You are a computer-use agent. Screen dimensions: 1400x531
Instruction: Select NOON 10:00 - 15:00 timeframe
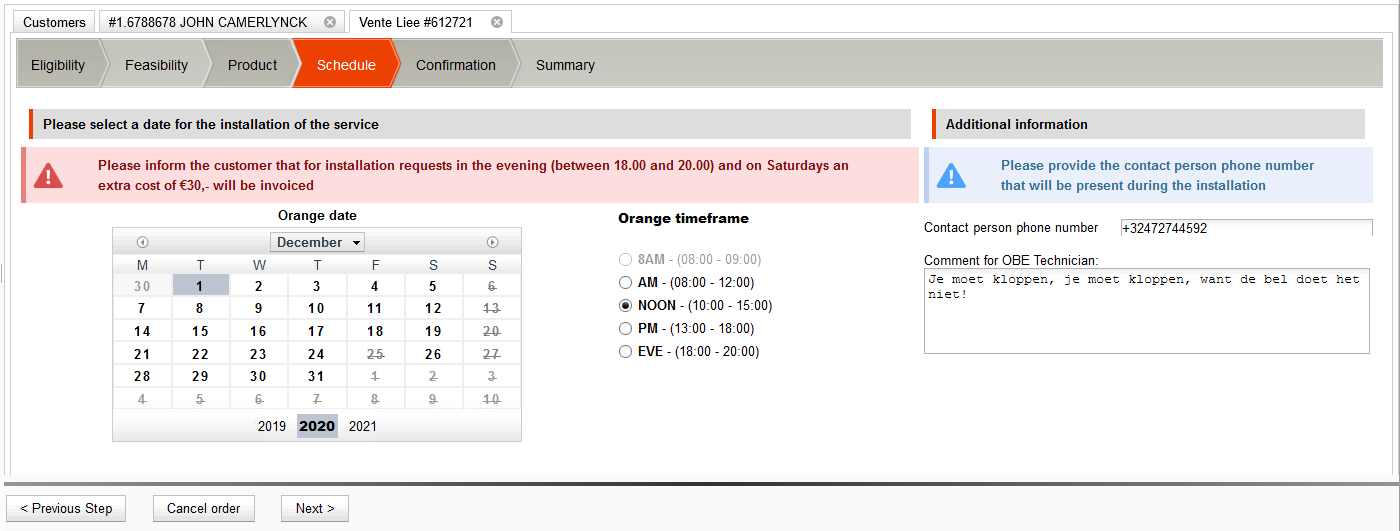pos(626,306)
